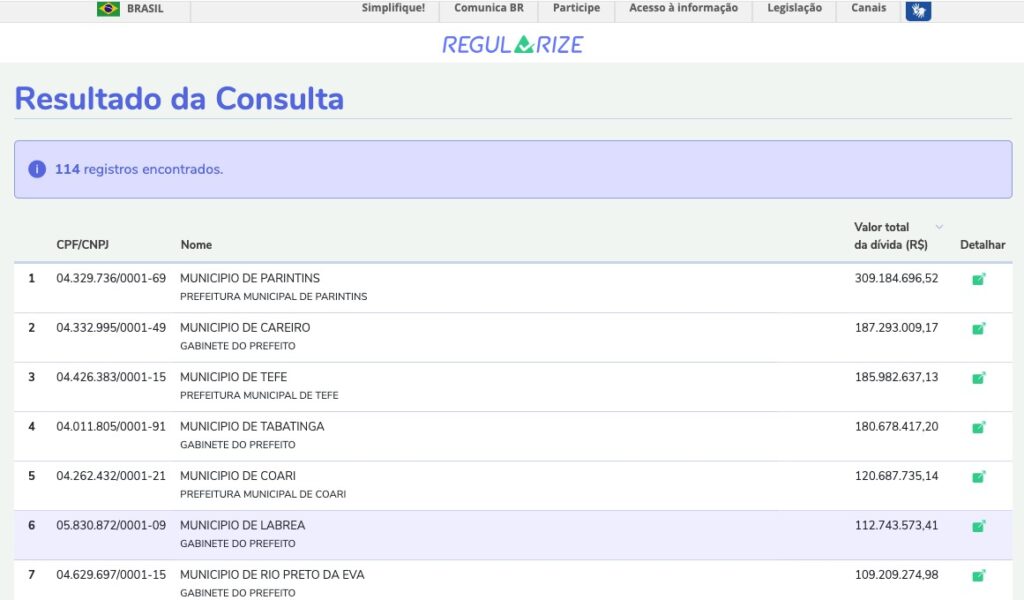The width and height of the screenshot is (1024, 600).
Task: View details of Municipio de Coari
Action: point(978,476)
